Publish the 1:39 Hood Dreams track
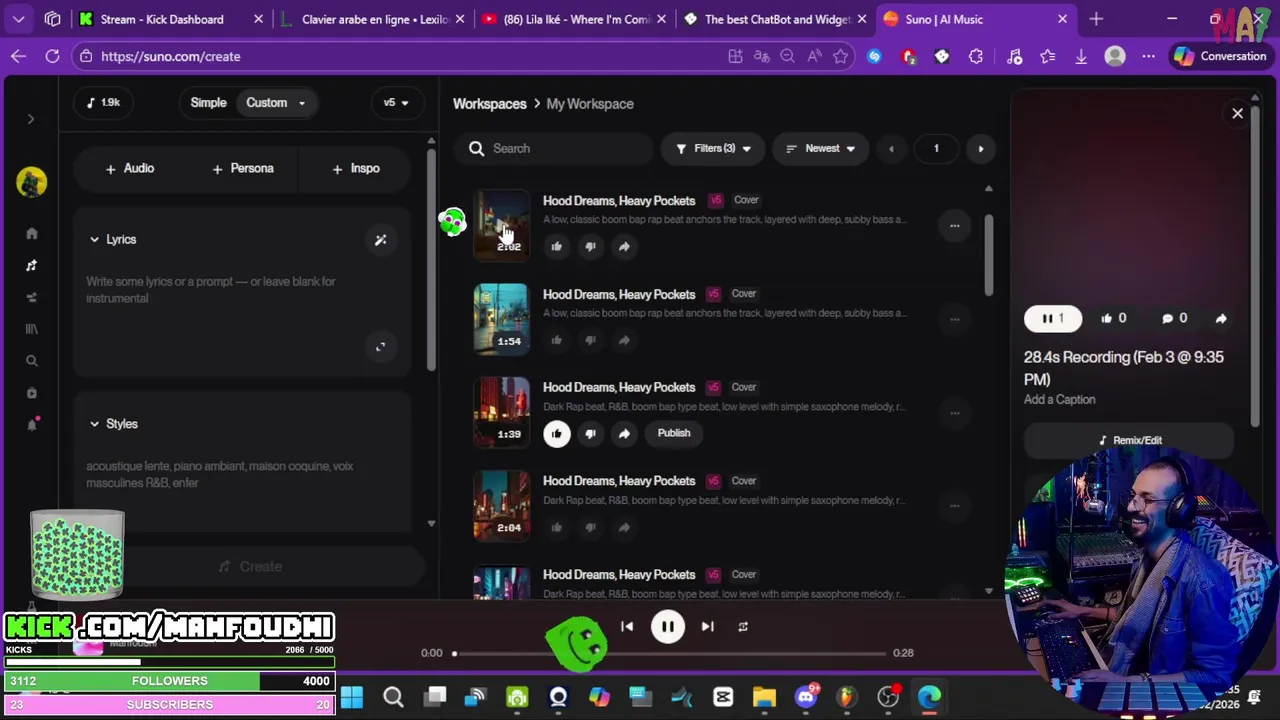 coord(674,433)
